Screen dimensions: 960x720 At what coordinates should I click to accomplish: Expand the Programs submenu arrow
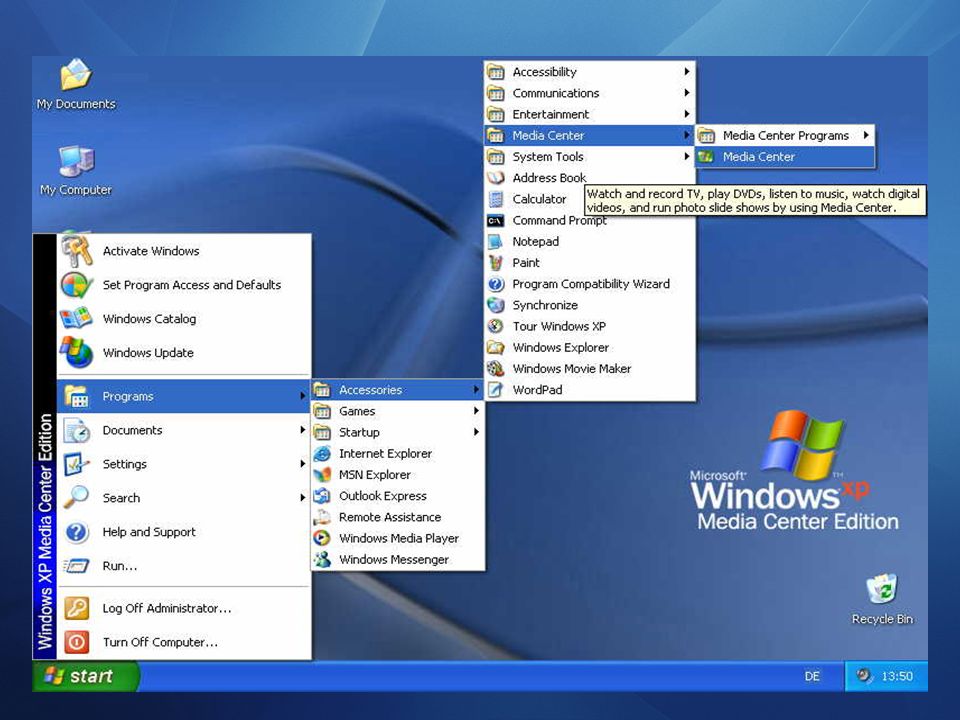coord(302,396)
